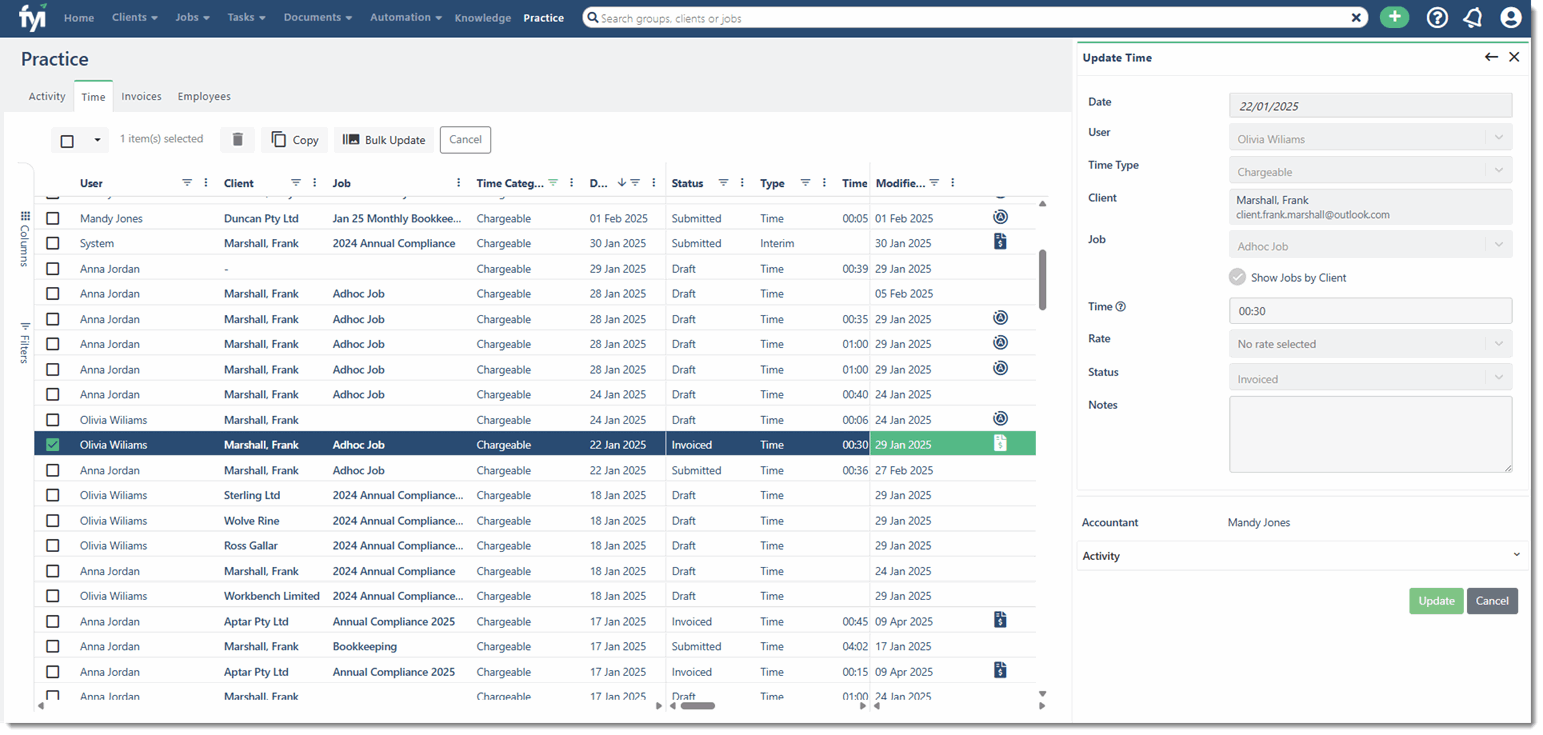Expand the Activity section
The image size is (1543, 735).
pyautogui.click(x=1302, y=555)
